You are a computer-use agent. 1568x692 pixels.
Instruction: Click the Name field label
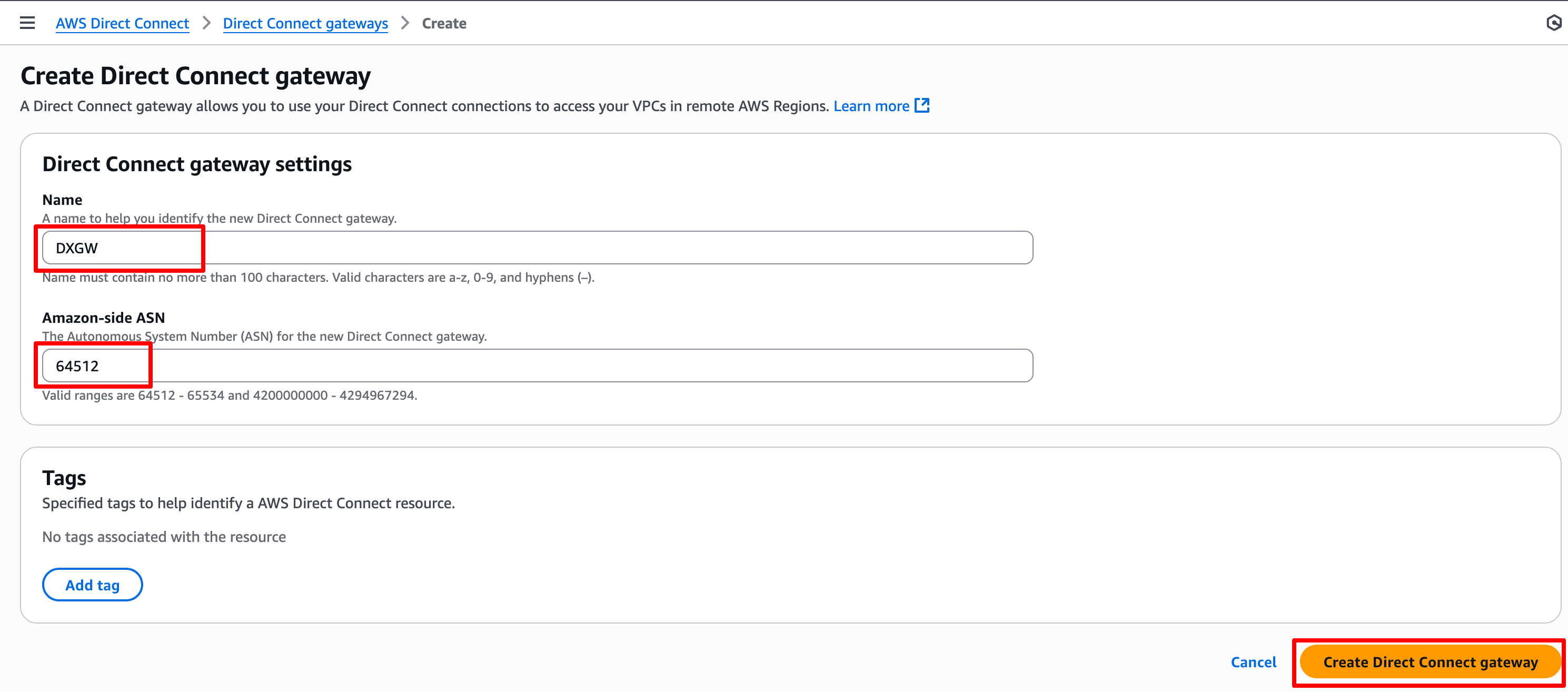pyautogui.click(x=62, y=200)
